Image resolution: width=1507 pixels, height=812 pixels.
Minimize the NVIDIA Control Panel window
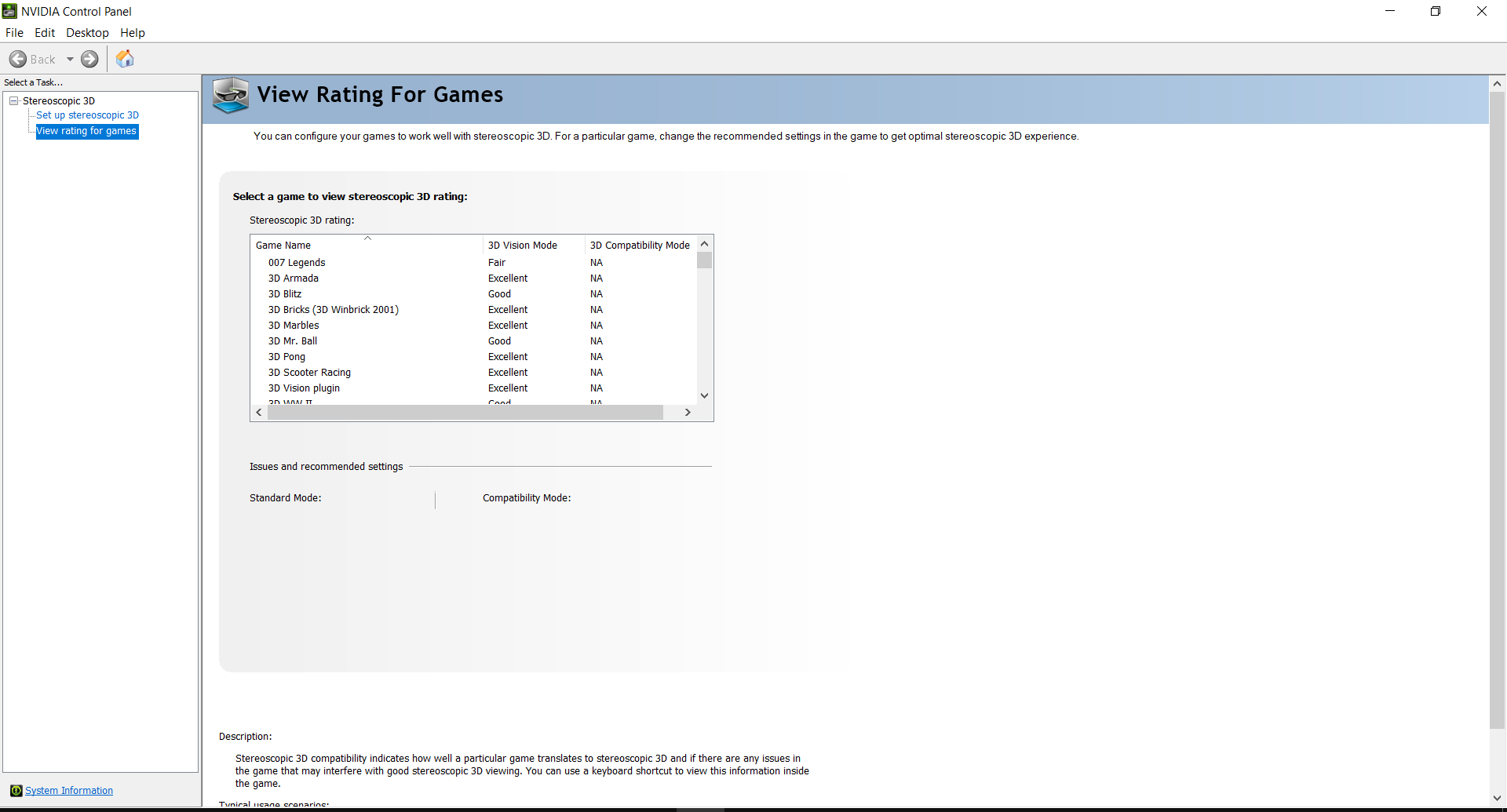point(1390,11)
